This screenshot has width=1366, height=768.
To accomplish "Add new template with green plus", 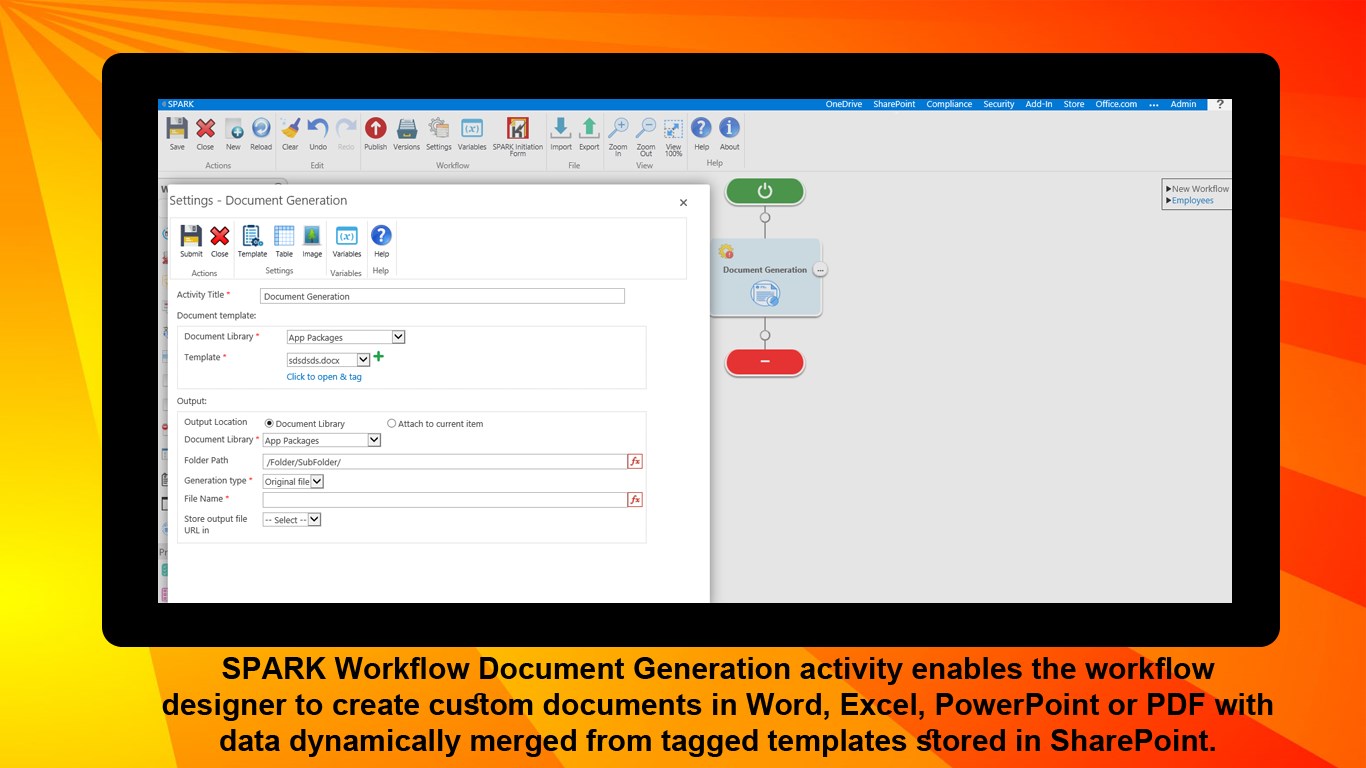I will pyautogui.click(x=379, y=356).
